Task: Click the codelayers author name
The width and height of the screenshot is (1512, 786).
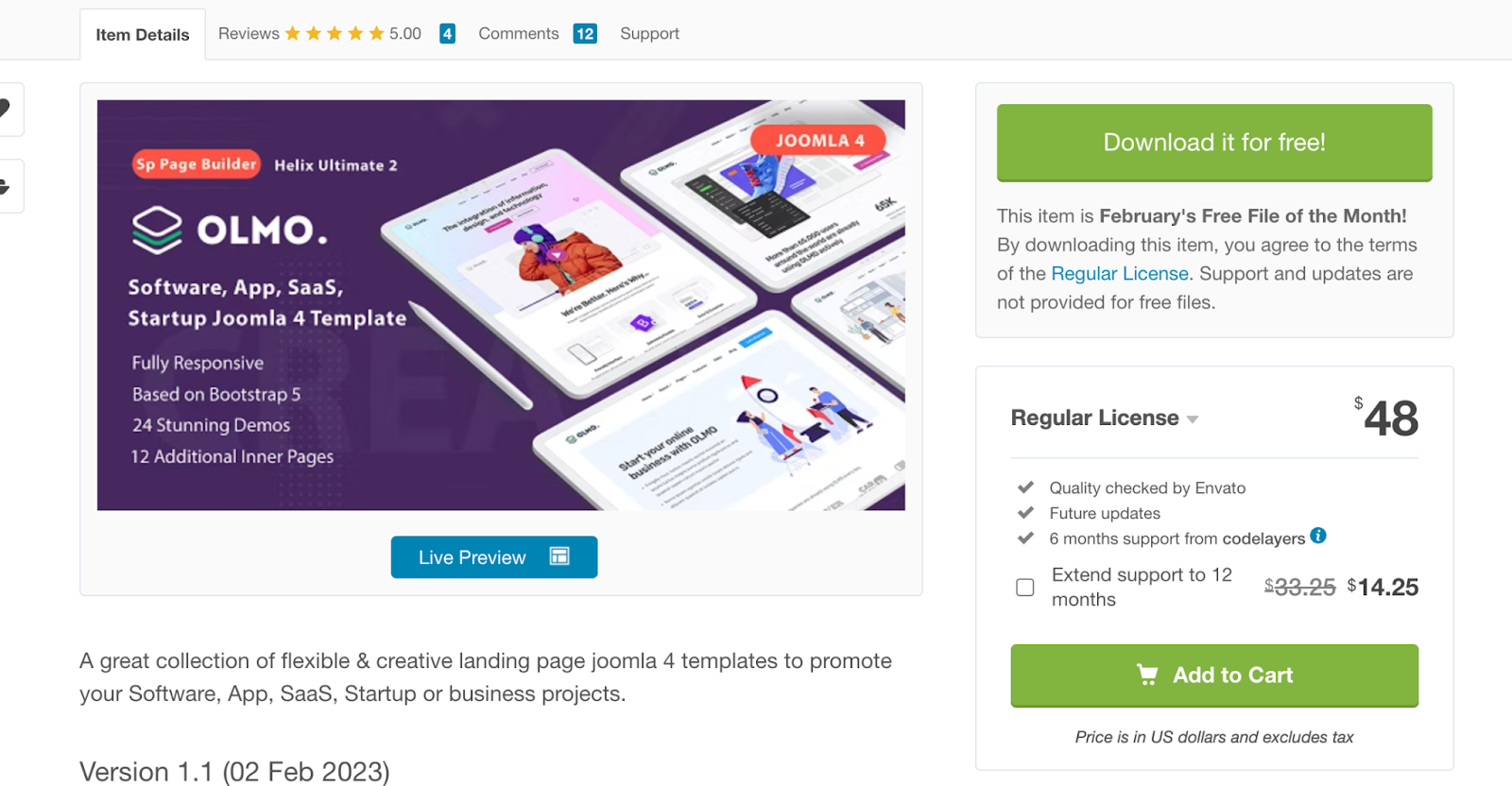Action: [x=1263, y=539]
